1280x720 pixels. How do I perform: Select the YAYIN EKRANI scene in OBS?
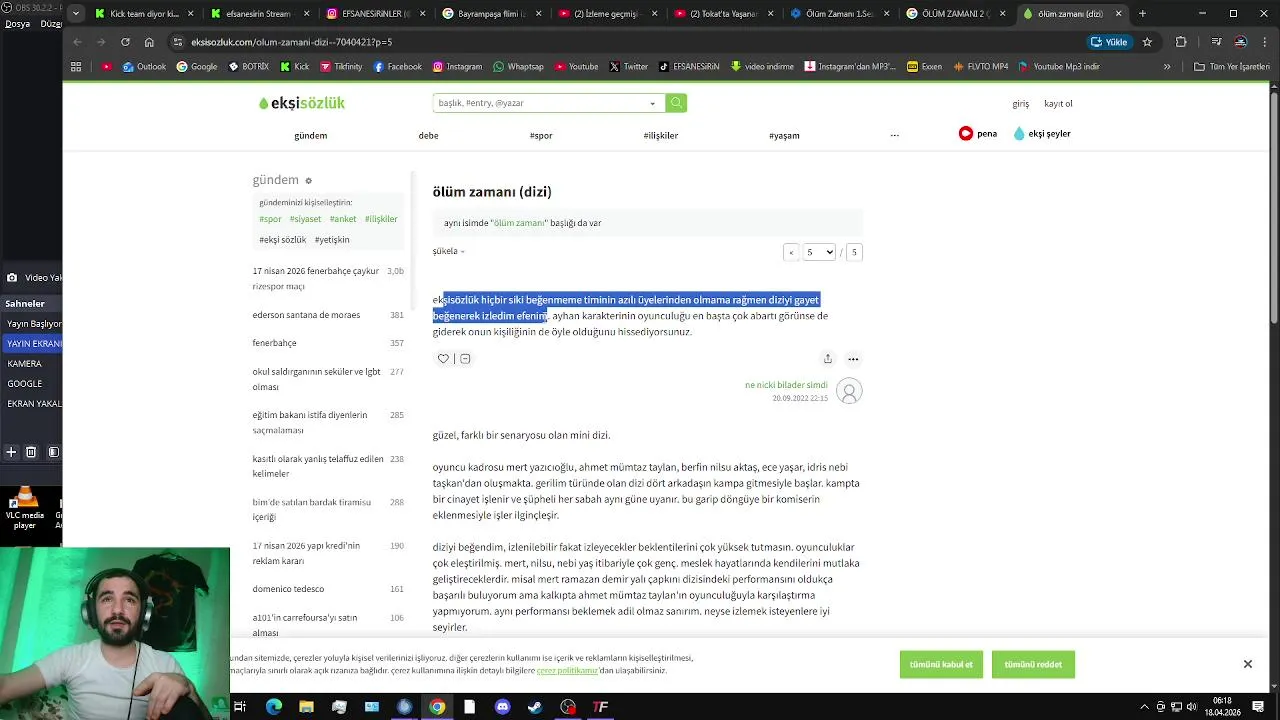click(32, 344)
